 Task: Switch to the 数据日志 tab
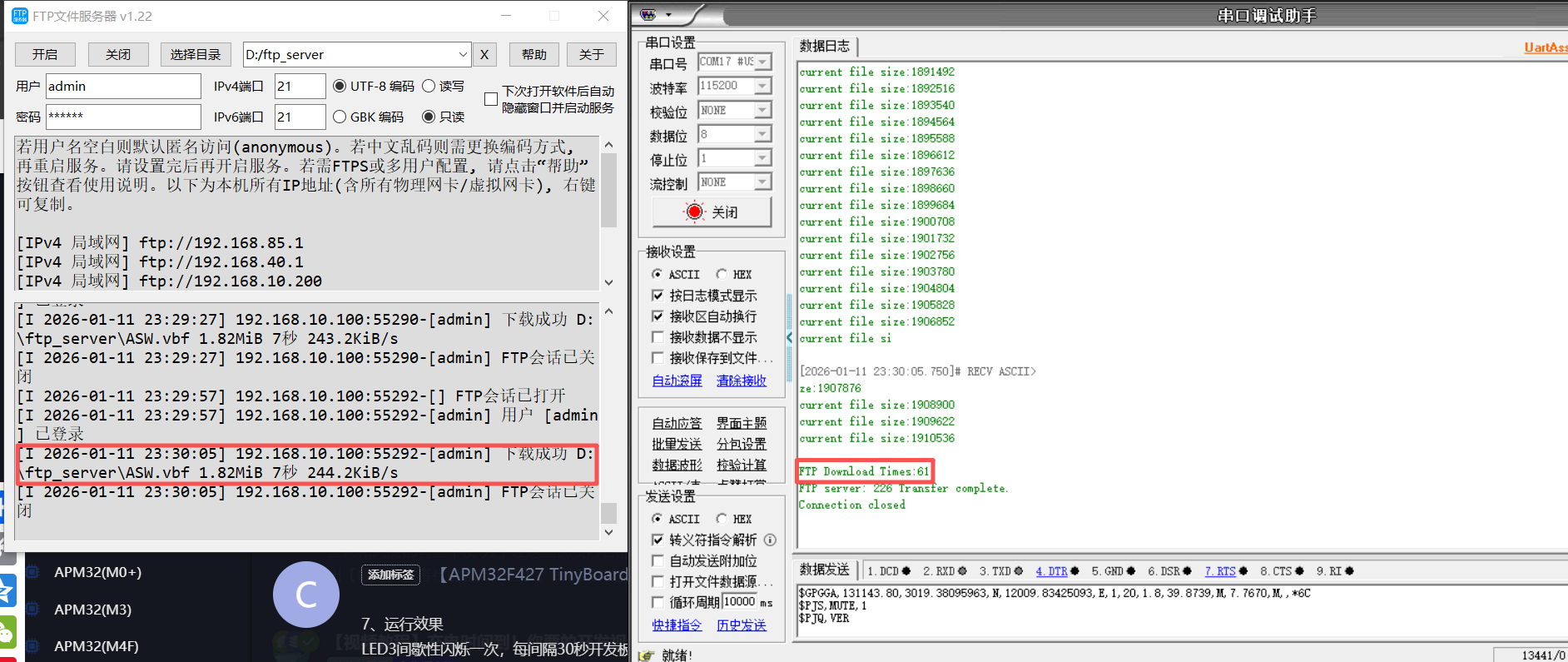(824, 46)
